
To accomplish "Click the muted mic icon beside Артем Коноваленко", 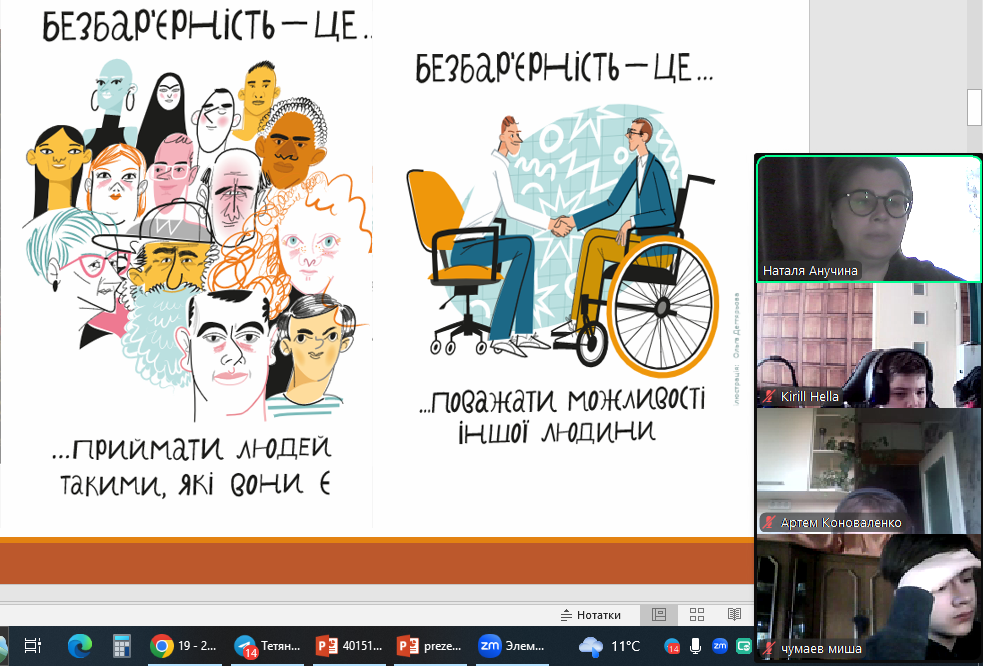I will (x=769, y=522).
